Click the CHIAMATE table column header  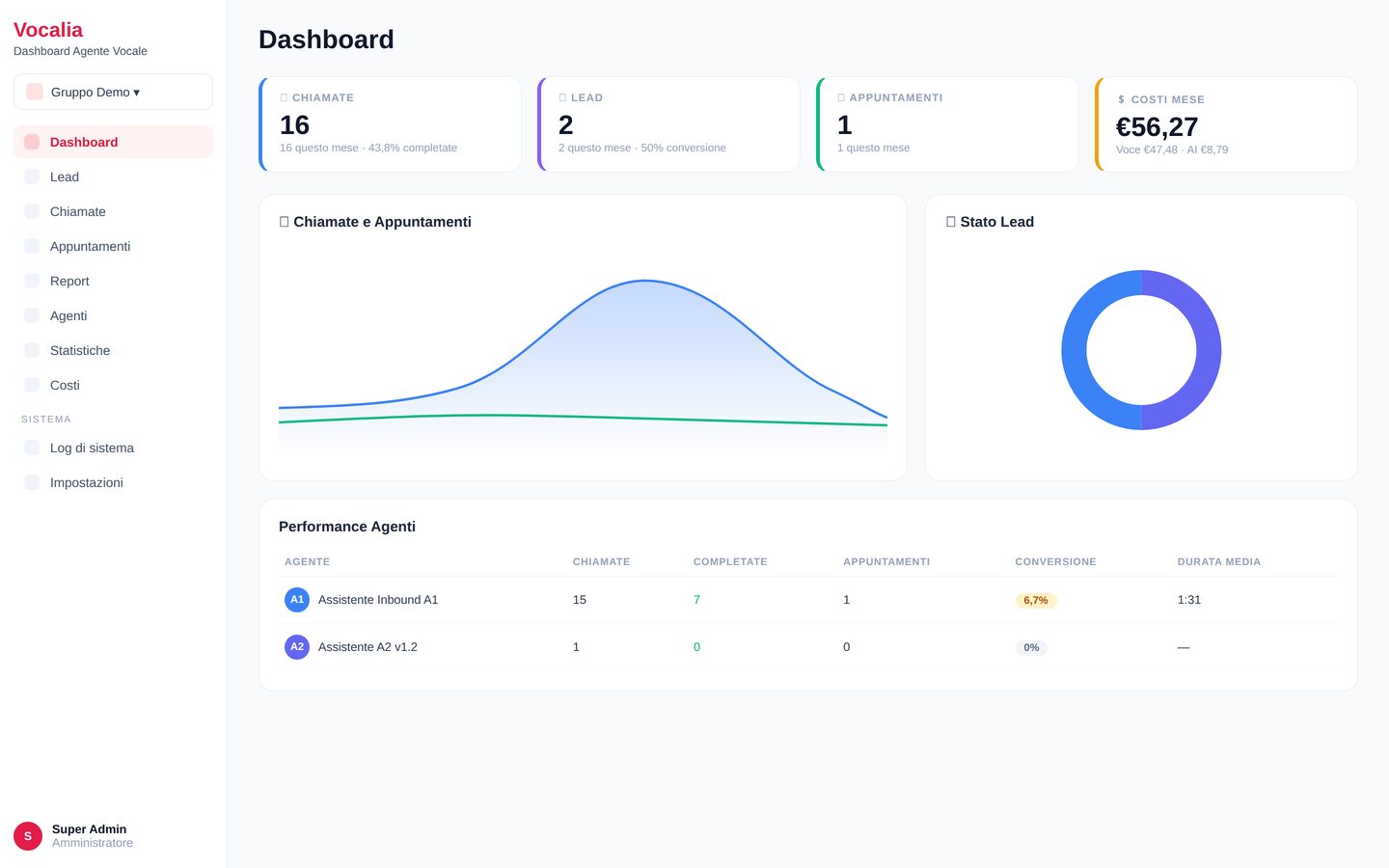point(601,561)
